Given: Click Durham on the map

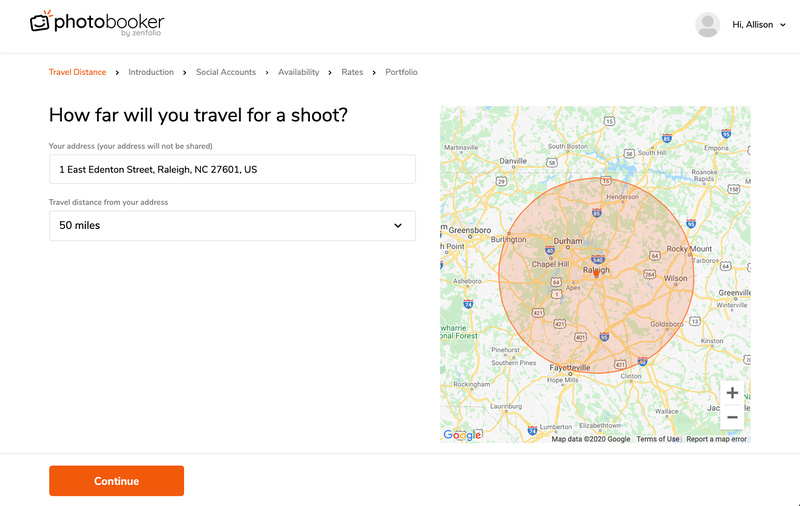Looking at the screenshot, I should coord(568,241).
